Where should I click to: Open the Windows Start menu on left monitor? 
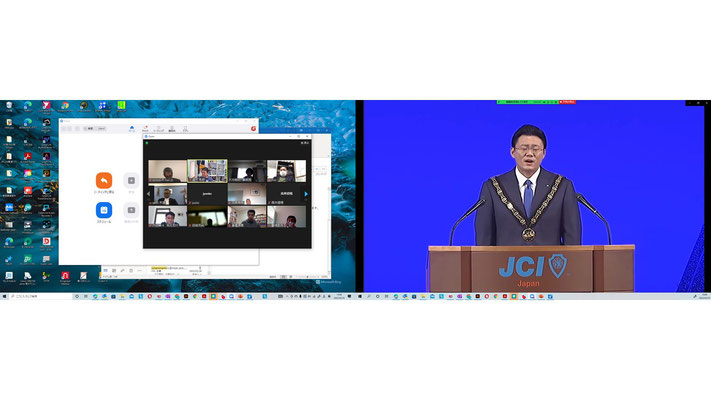pyautogui.click(x=5, y=297)
